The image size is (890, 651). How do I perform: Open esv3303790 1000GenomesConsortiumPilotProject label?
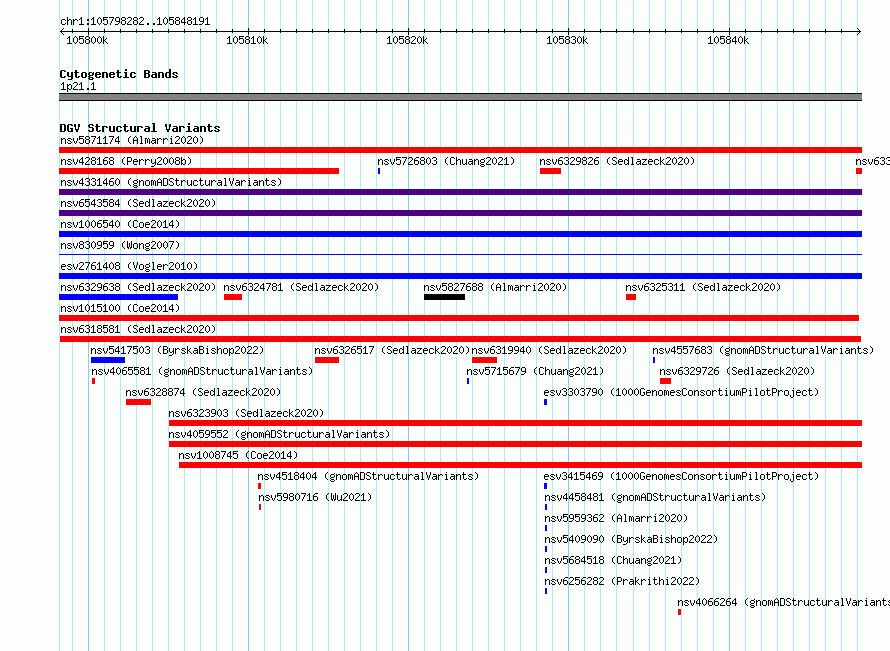[681, 392]
